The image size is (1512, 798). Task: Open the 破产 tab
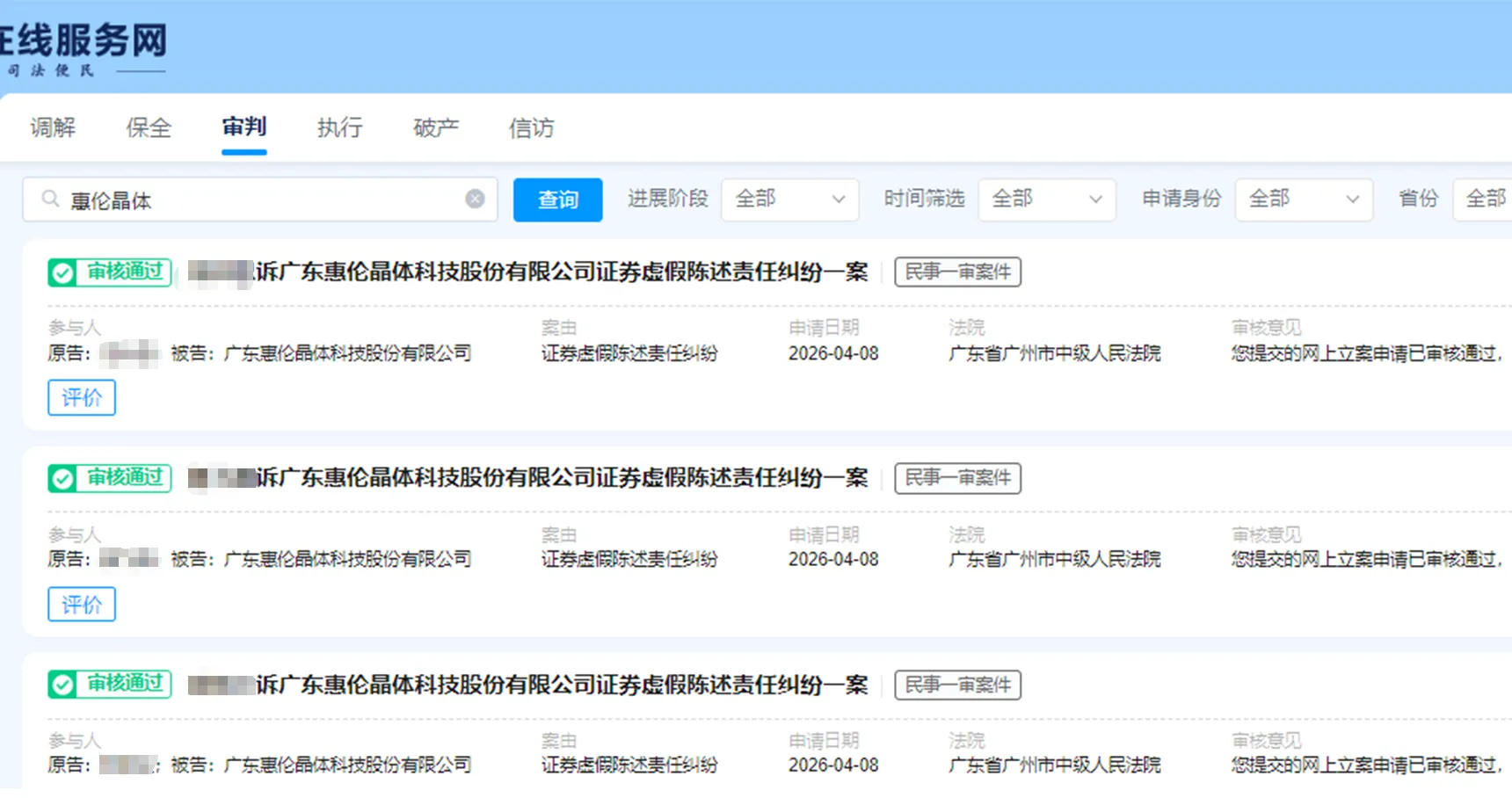tap(436, 128)
